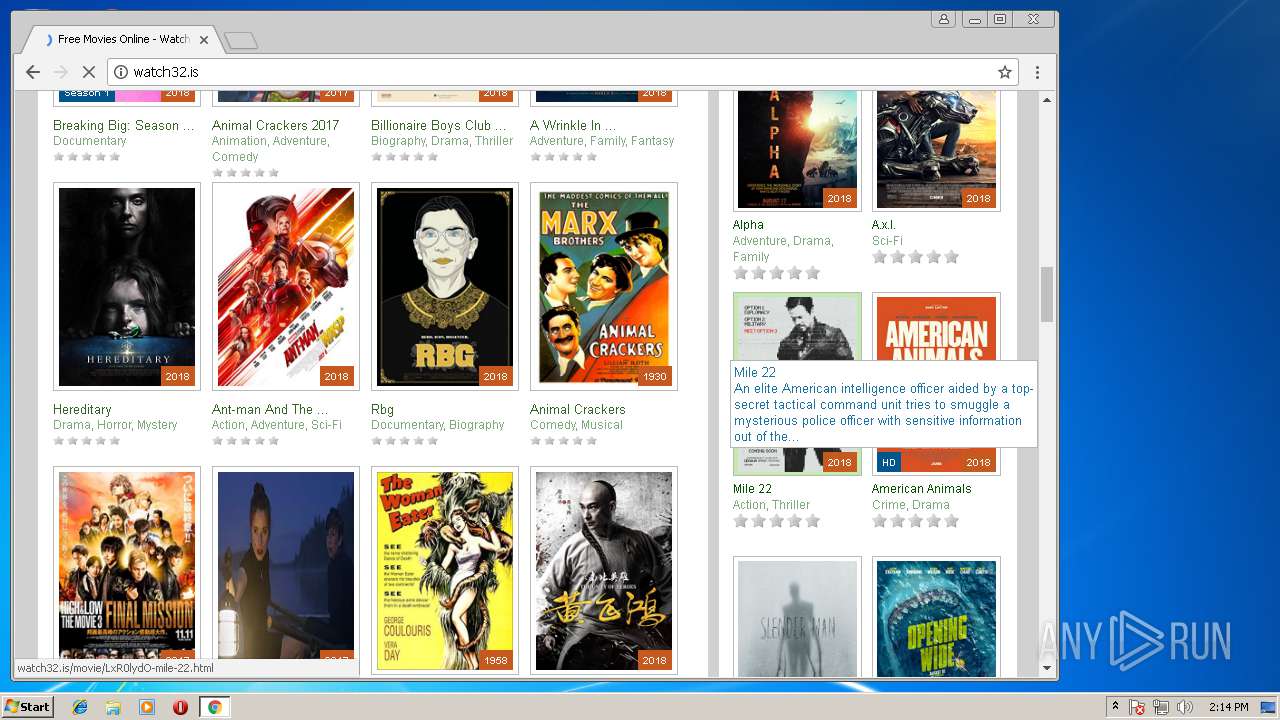This screenshot has height=720, width=1280.
Task: Open the Alpha movie poster
Action: (797, 149)
